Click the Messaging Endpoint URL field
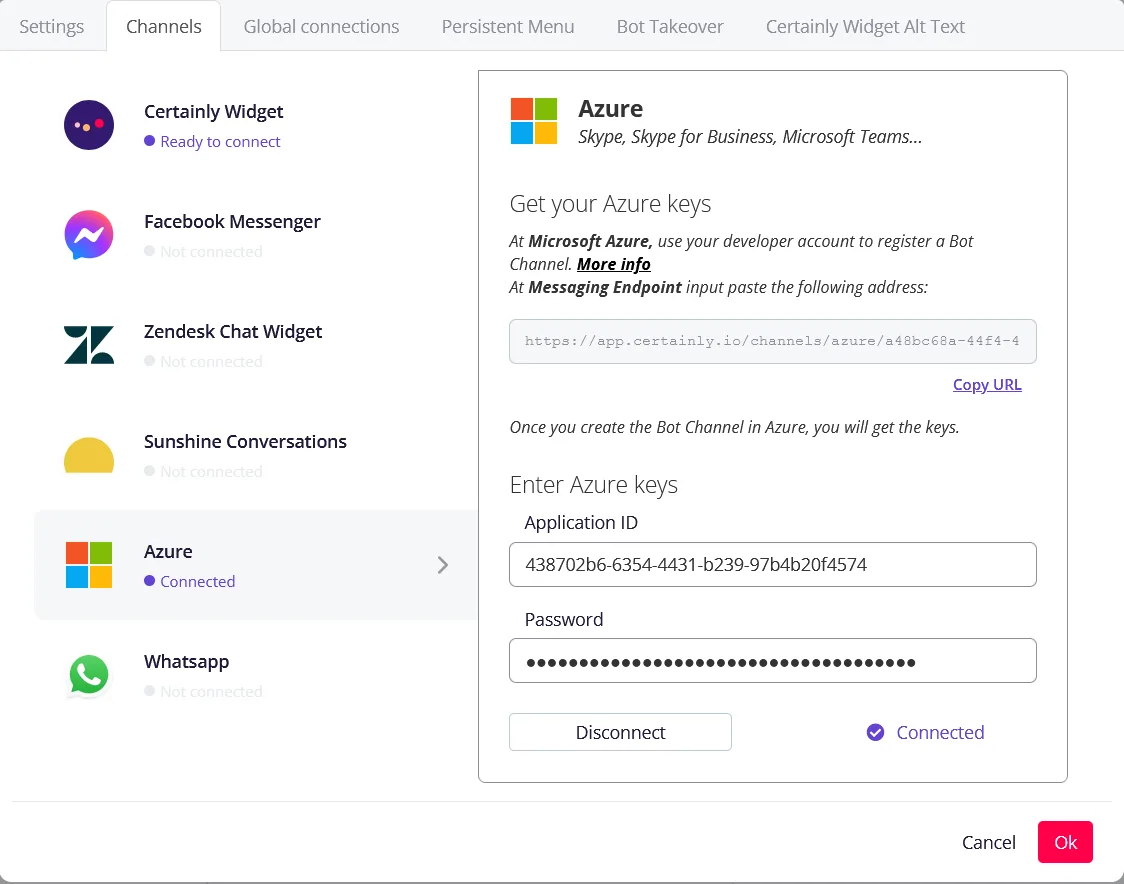Viewport: 1124px width, 884px height. (773, 341)
